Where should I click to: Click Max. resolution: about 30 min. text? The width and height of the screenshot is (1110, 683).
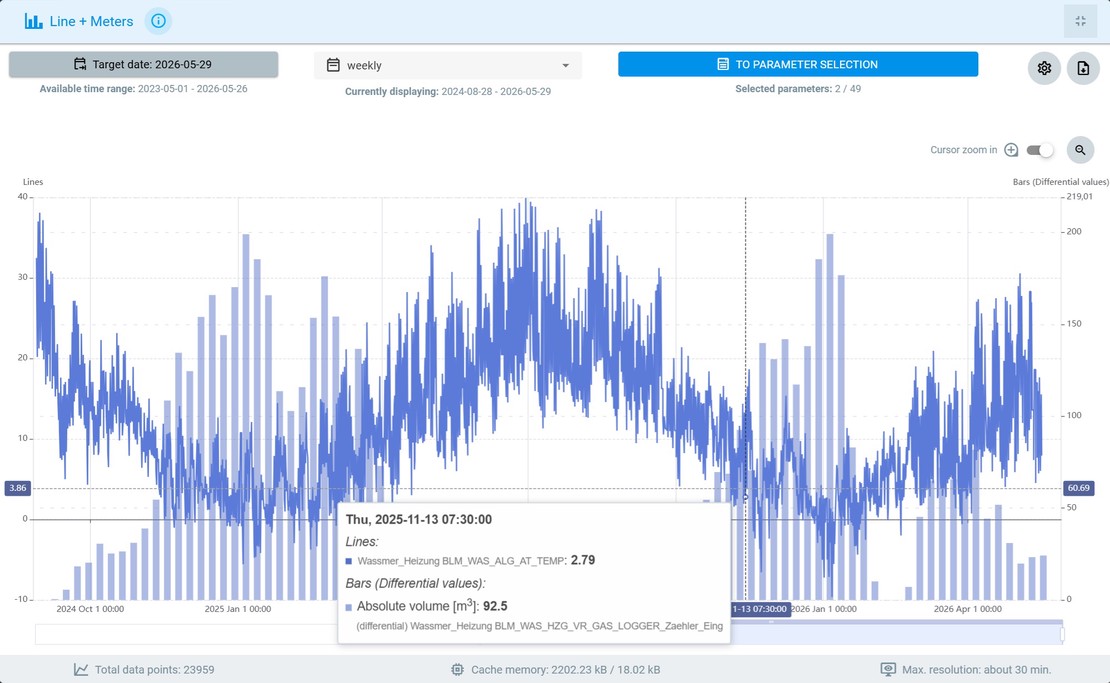tap(977, 670)
